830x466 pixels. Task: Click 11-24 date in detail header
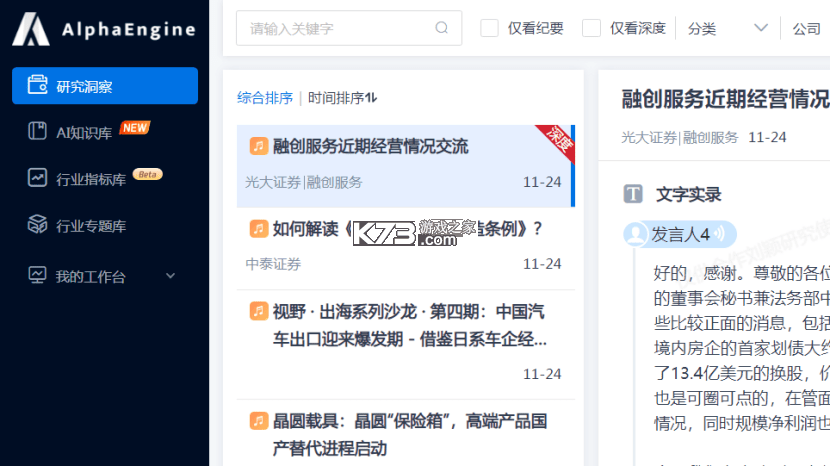pos(767,138)
